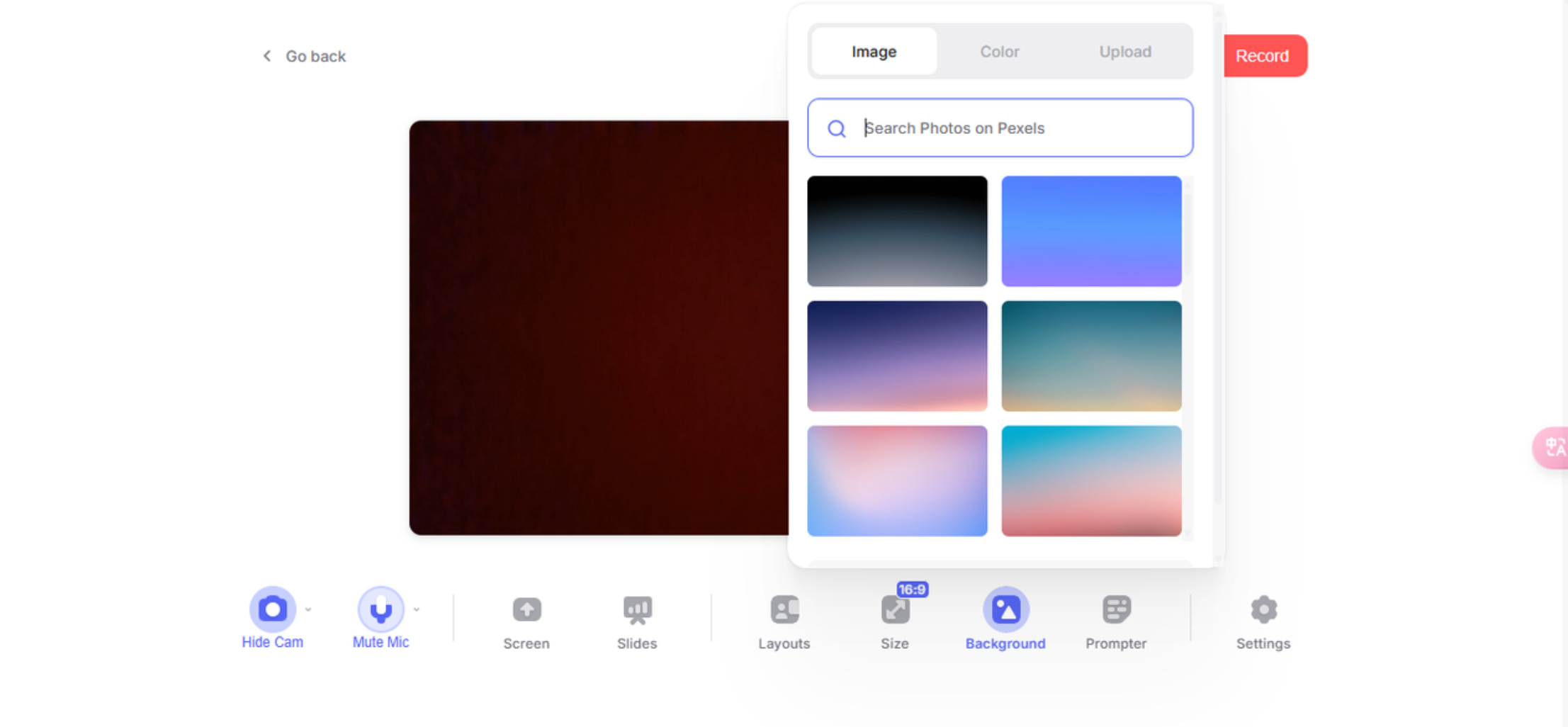Open the Prompter tool
The image size is (1568, 727).
pyautogui.click(x=1115, y=609)
